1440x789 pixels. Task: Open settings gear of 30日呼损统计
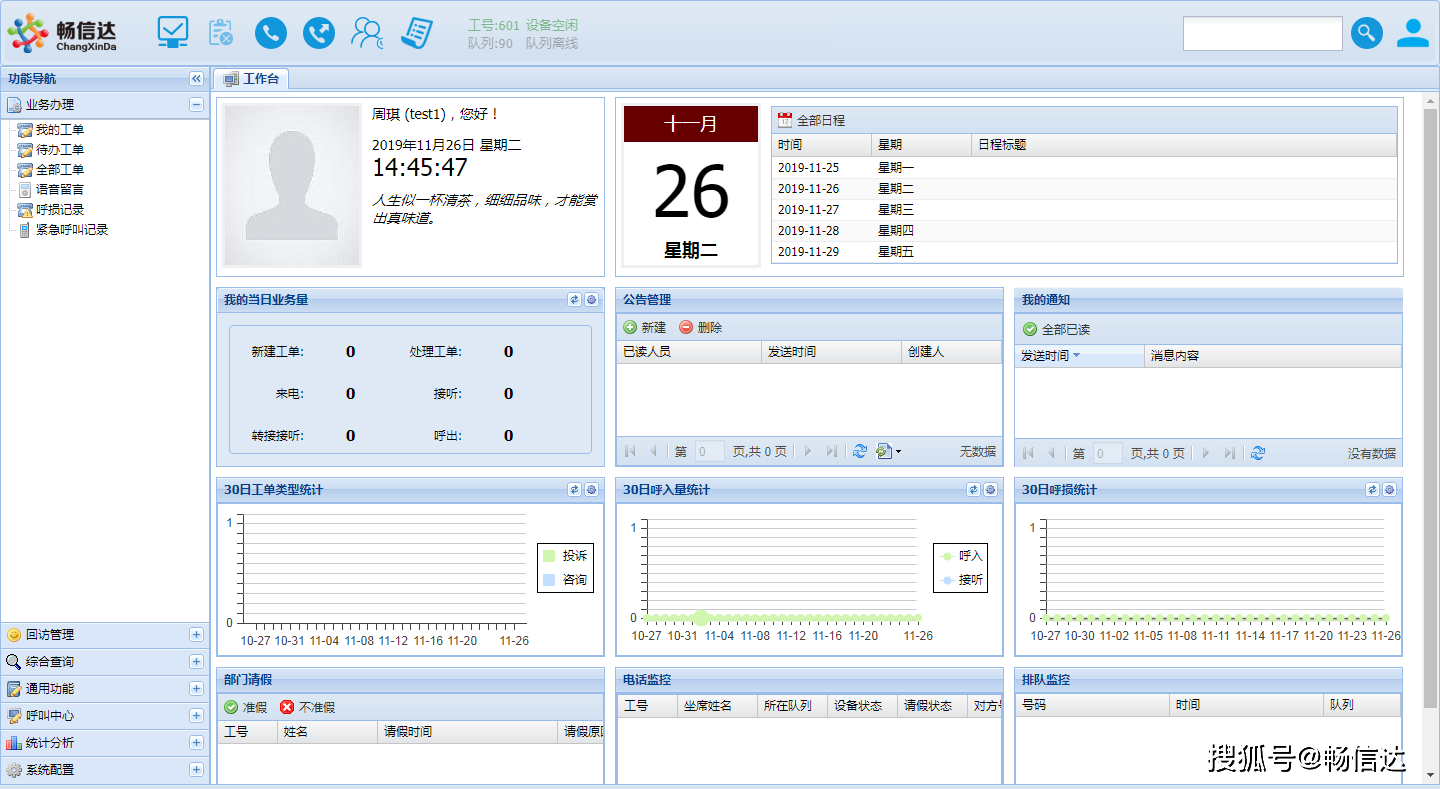(x=1389, y=490)
